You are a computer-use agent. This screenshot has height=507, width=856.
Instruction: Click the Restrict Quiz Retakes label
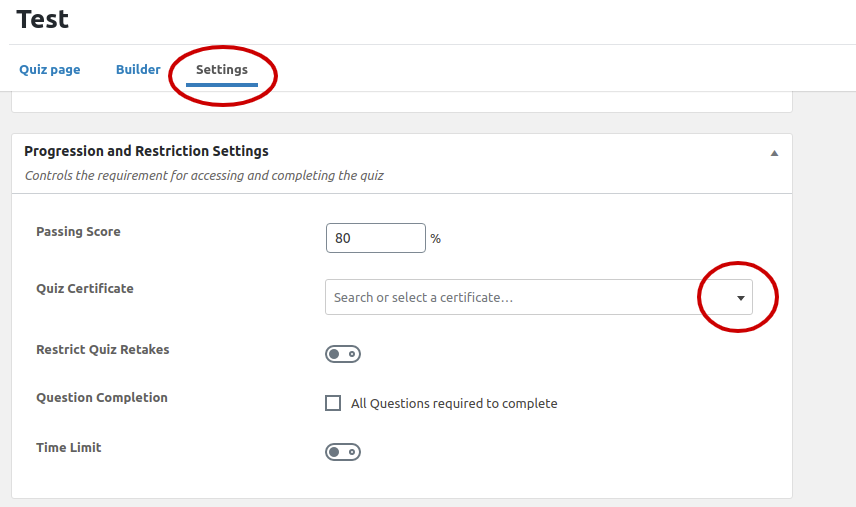pos(103,349)
